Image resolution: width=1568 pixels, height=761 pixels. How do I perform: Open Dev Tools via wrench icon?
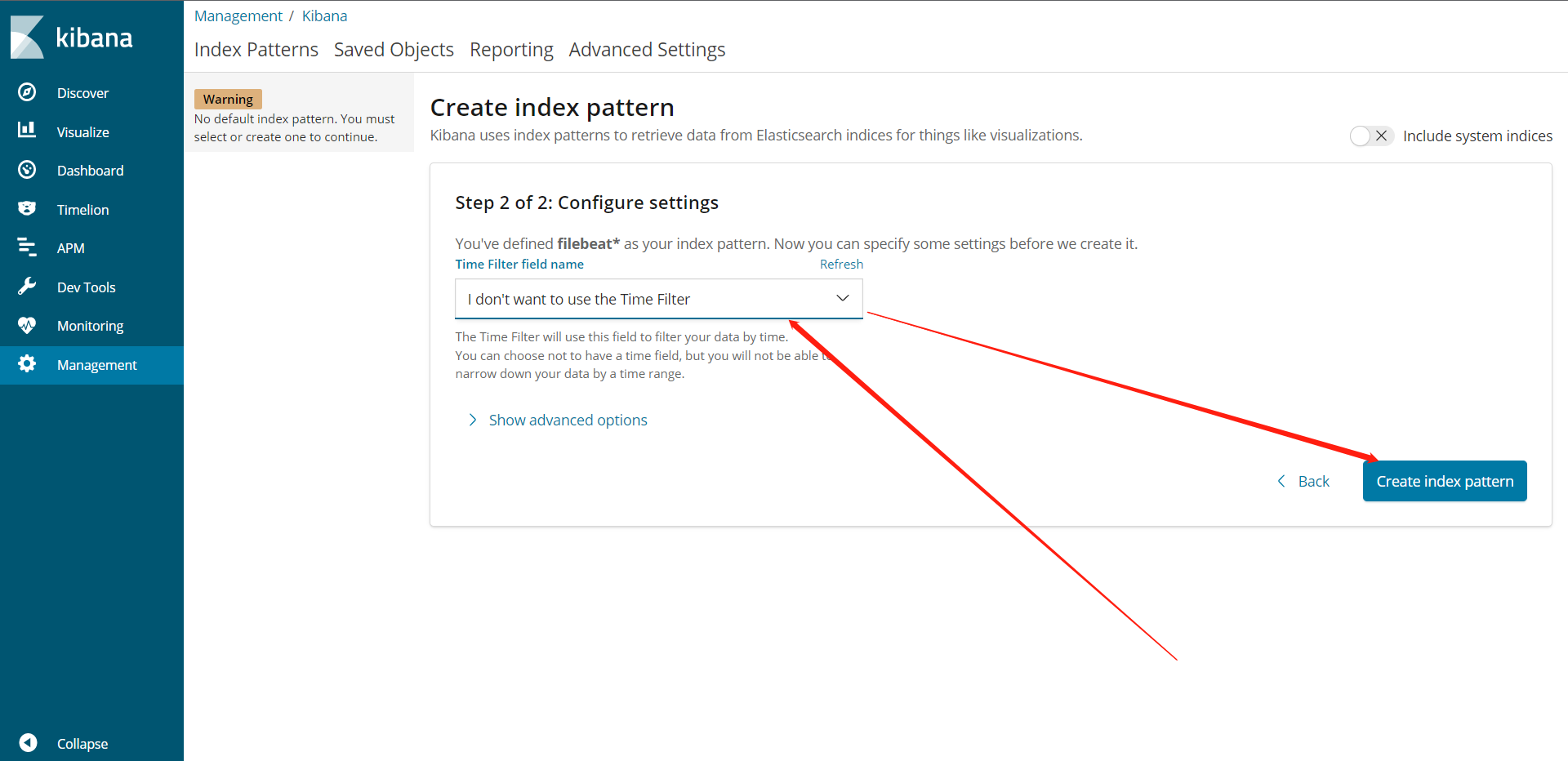(27, 286)
